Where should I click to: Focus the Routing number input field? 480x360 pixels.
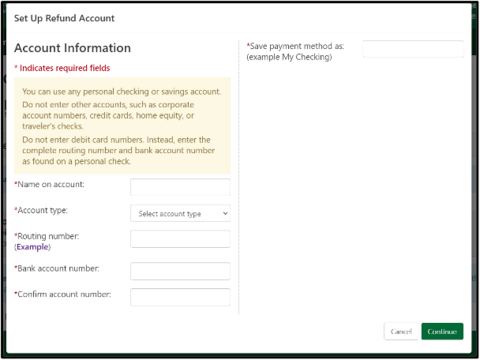point(180,239)
